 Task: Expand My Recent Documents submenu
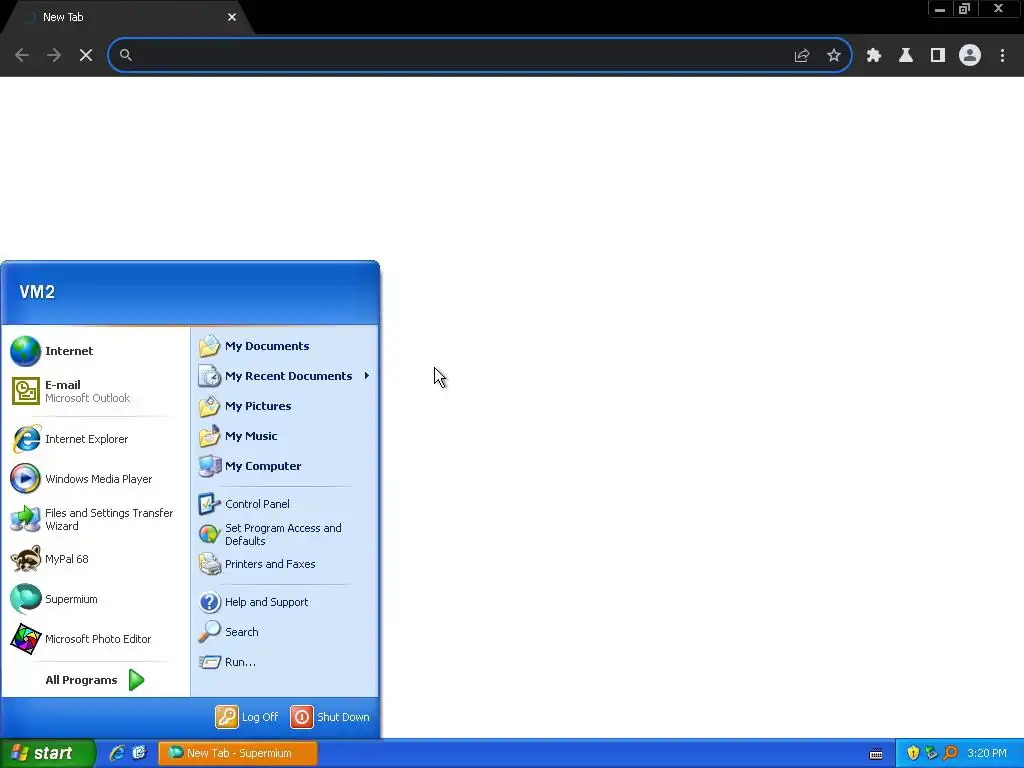(x=284, y=376)
